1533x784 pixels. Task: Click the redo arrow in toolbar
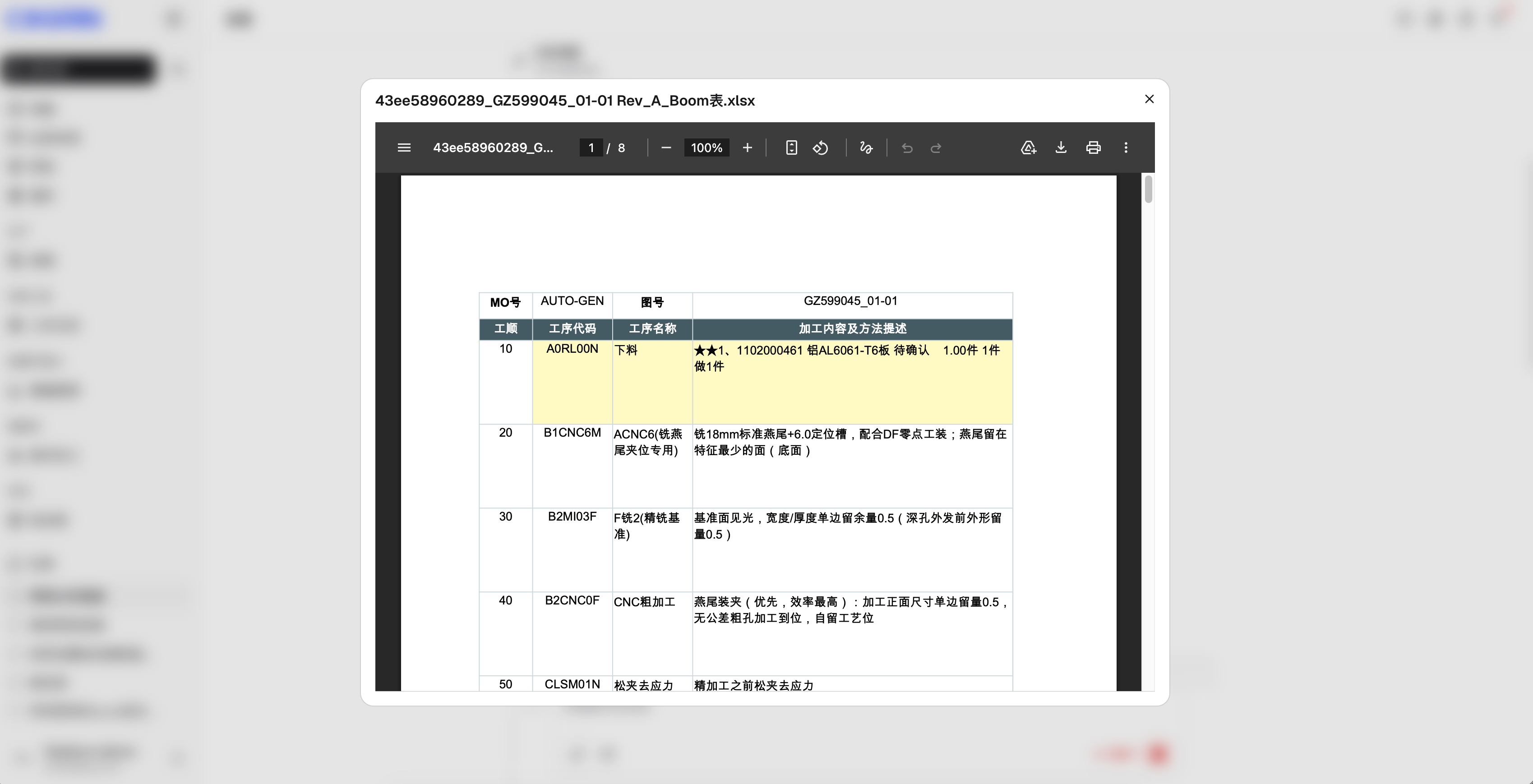[x=936, y=148]
